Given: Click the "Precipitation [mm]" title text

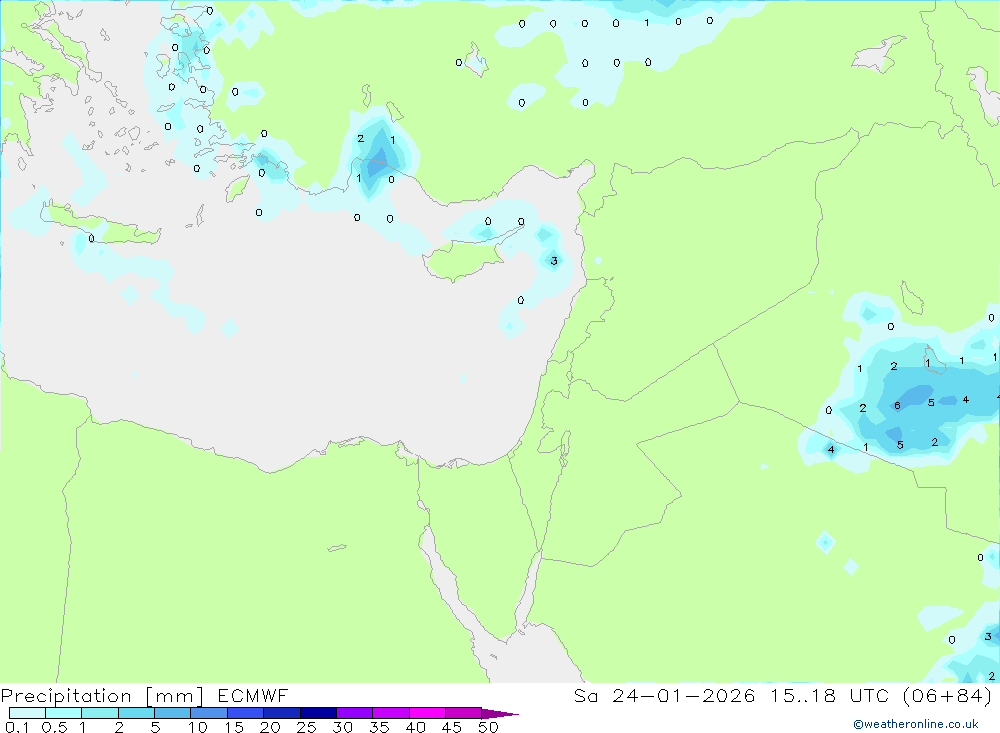Looking at the screenshot, I should pyautogui.click(x=102, y=696).
